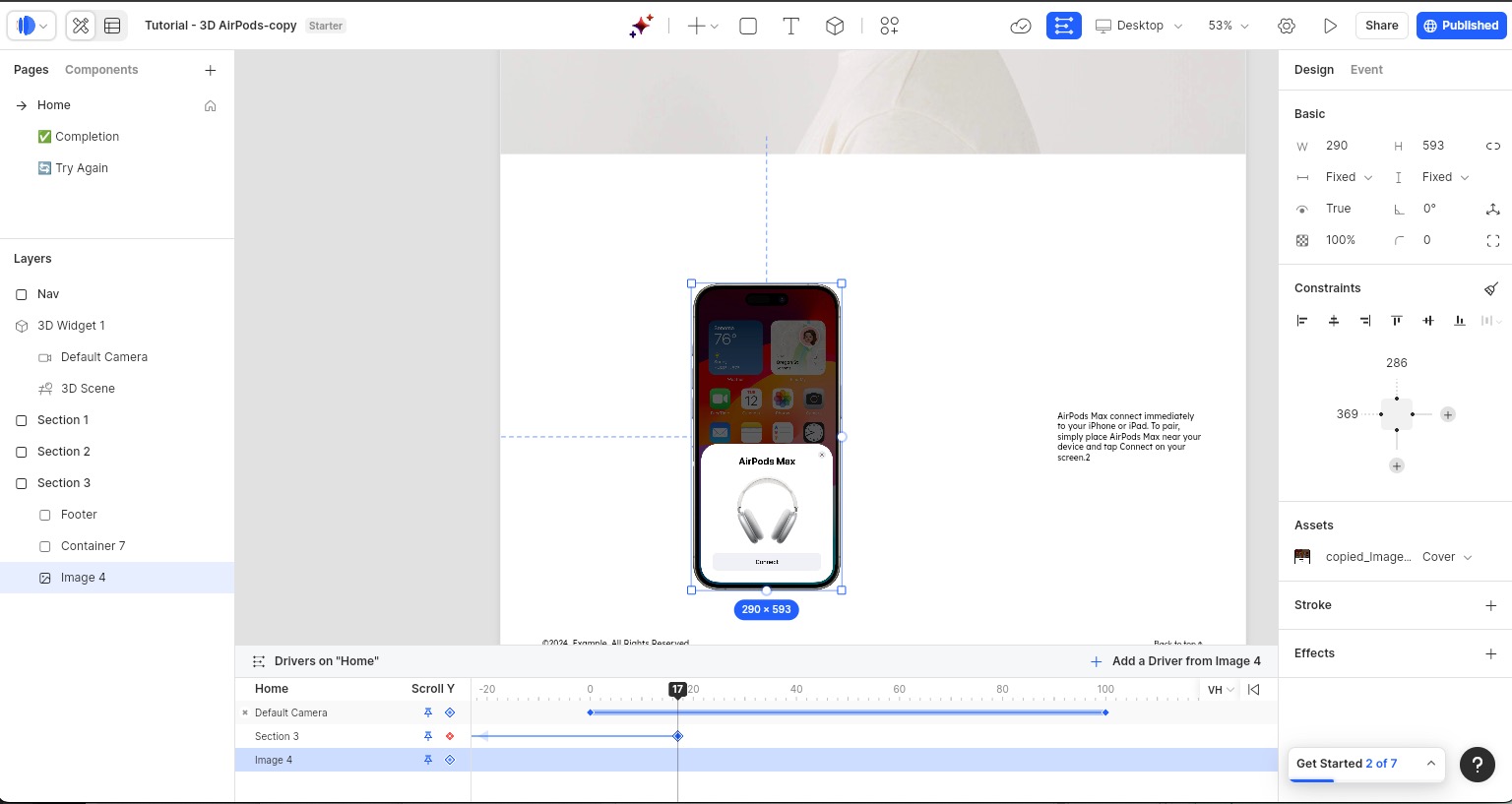This screenshot has width=1512, height=804.
Task: Open project settings gear
Action: pyautogui.click(x=1287, y=27)
